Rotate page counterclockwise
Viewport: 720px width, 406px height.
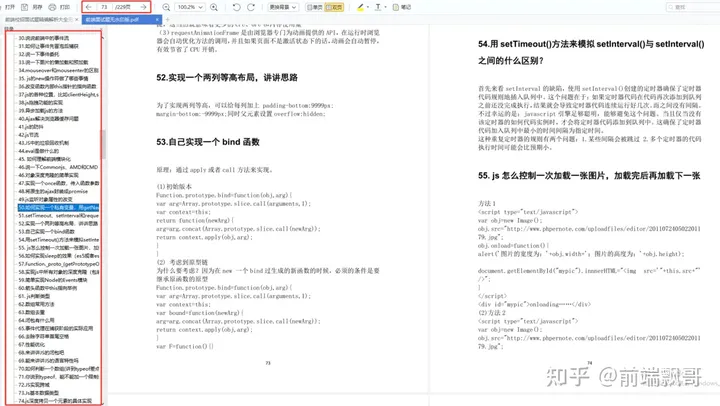coord(236,7)
